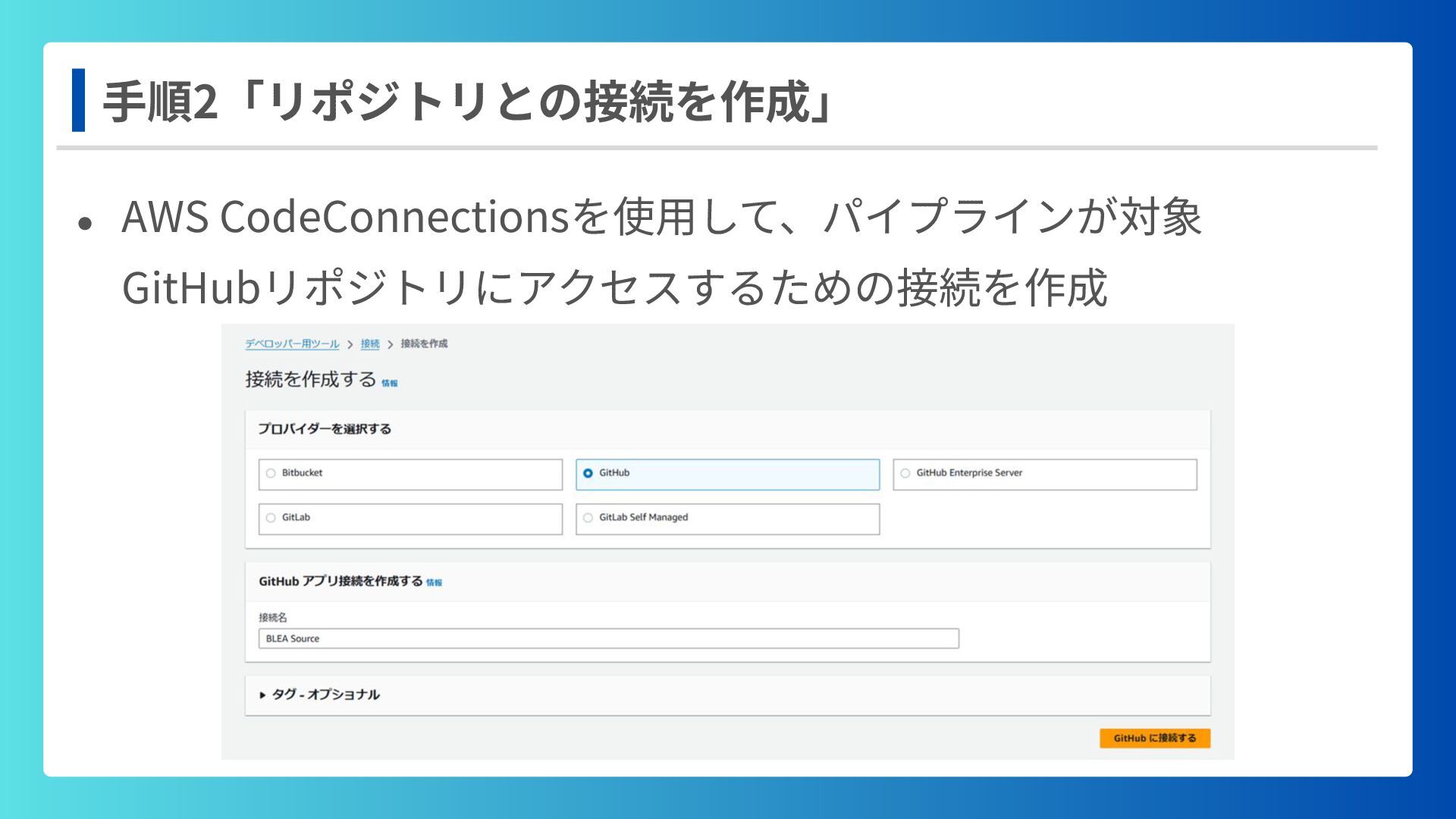Click 情報 link beside GitHub アプリ接続を作成する
Screen dimensions: 1456x819
point(434,583)
